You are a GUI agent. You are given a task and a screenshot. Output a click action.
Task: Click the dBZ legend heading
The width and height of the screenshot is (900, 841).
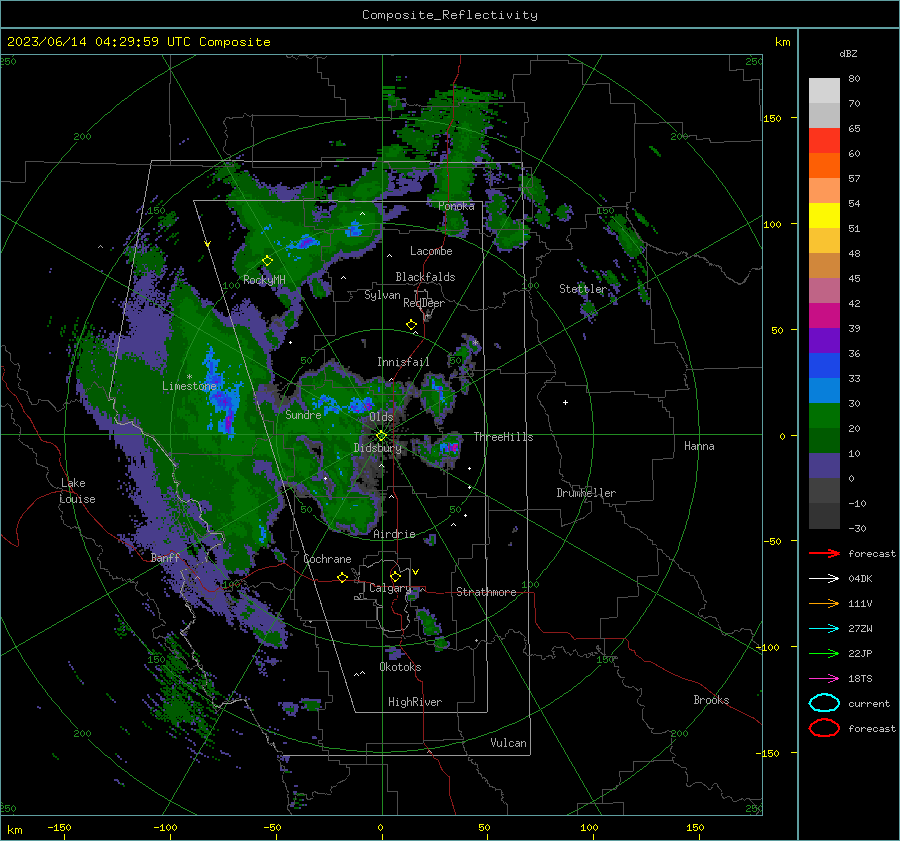point(848,54)
